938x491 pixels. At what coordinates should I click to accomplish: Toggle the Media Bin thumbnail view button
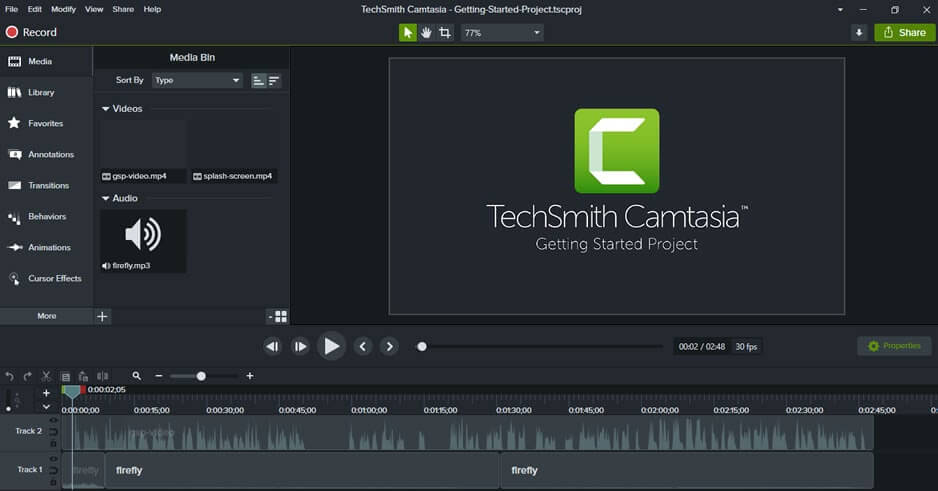tap(278, 316)
